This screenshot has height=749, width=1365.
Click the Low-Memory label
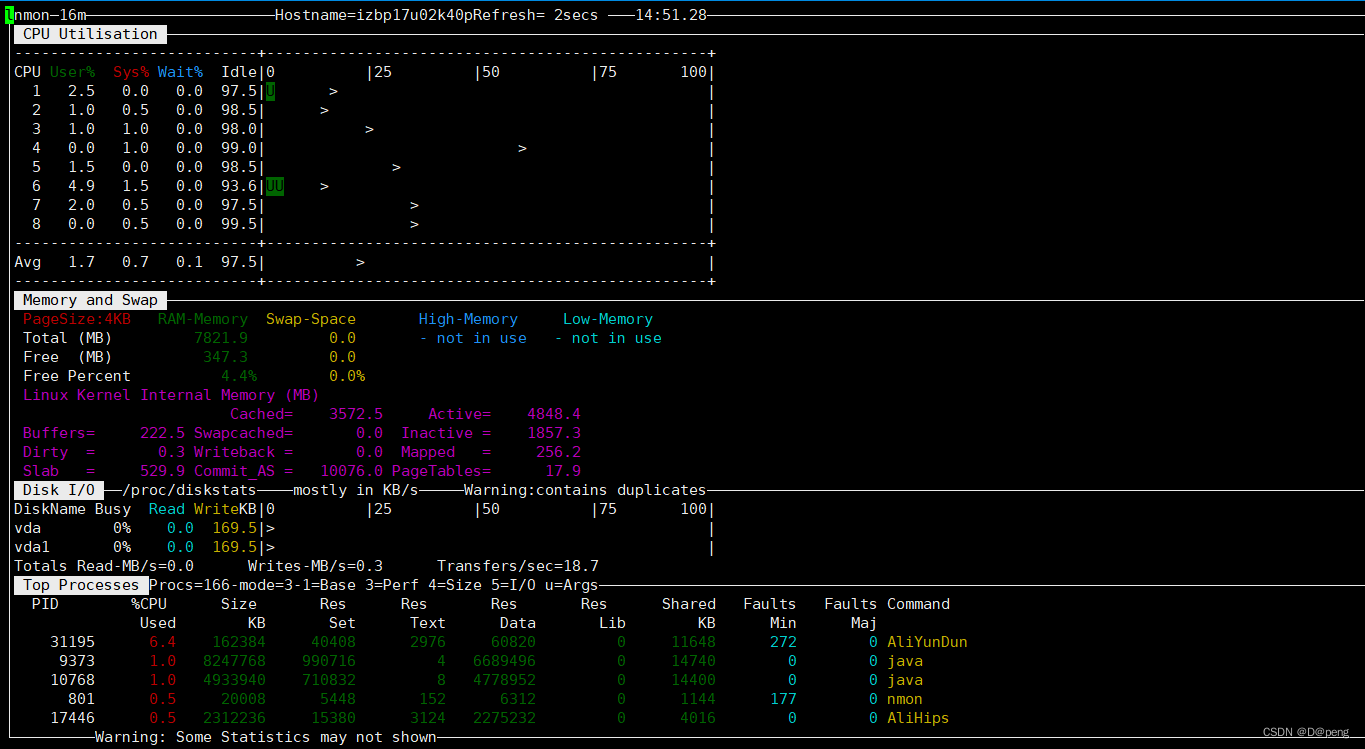[608, 319]
